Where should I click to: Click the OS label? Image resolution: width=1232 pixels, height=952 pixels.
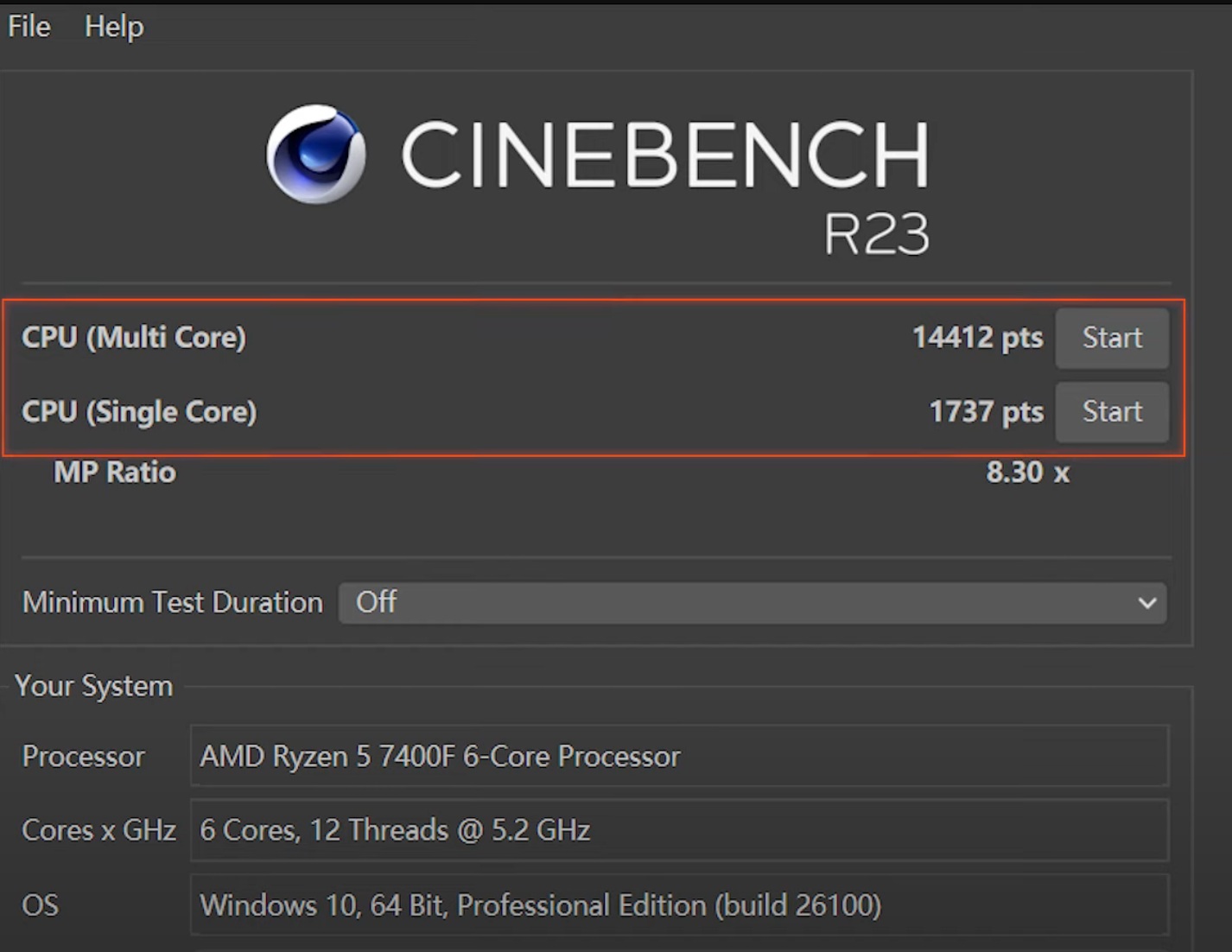[x=41, y=905]
